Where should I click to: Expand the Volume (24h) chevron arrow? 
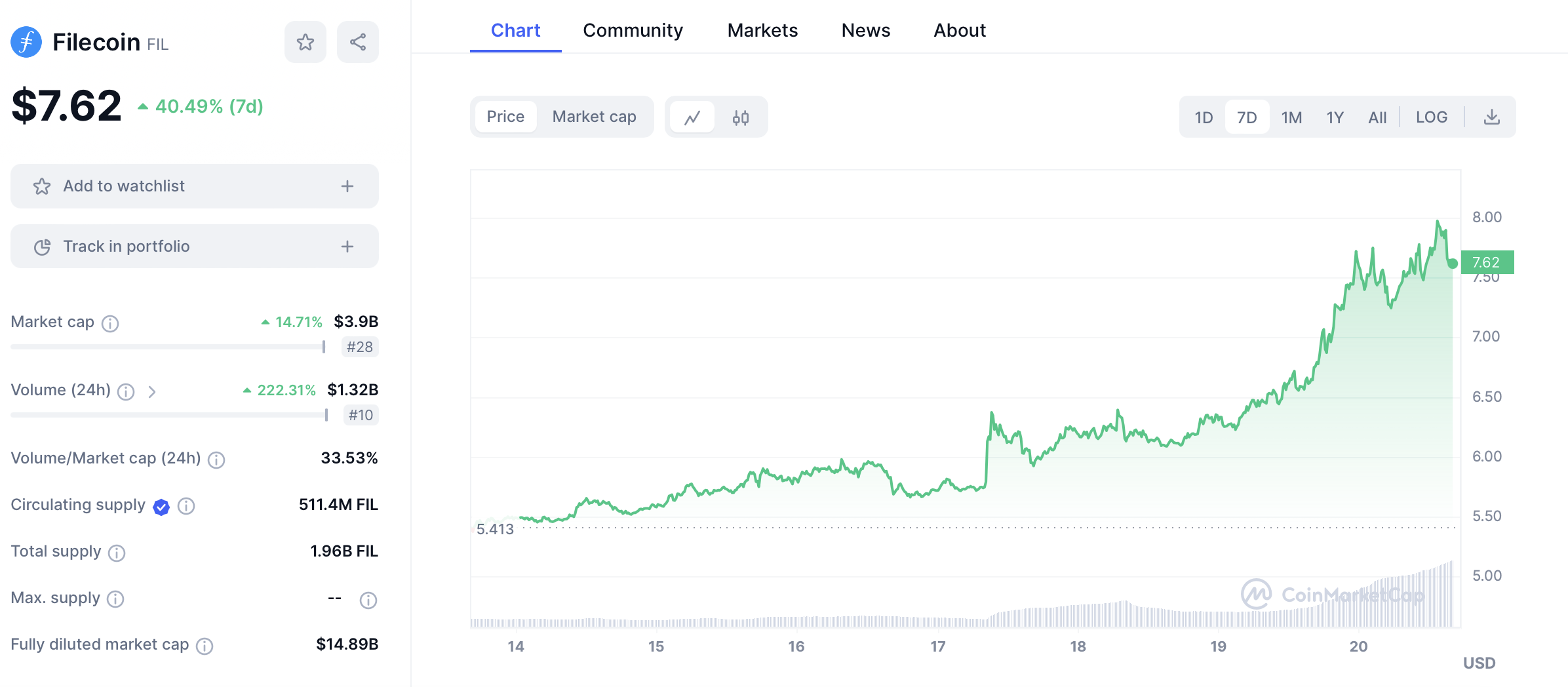point(152,391)
